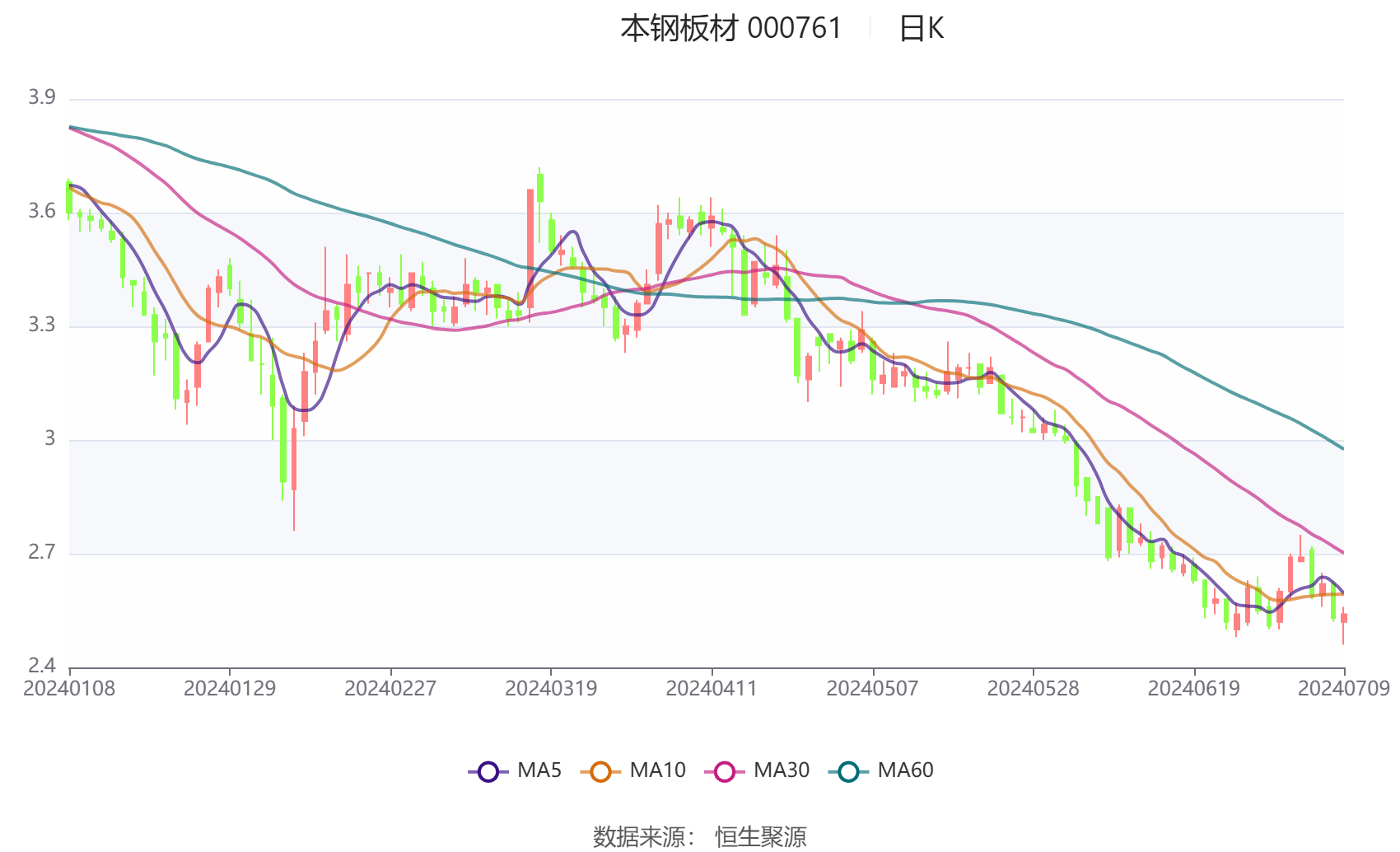
Task: Click the 20240528 date axis label
Action: [x=1033, y=689]
